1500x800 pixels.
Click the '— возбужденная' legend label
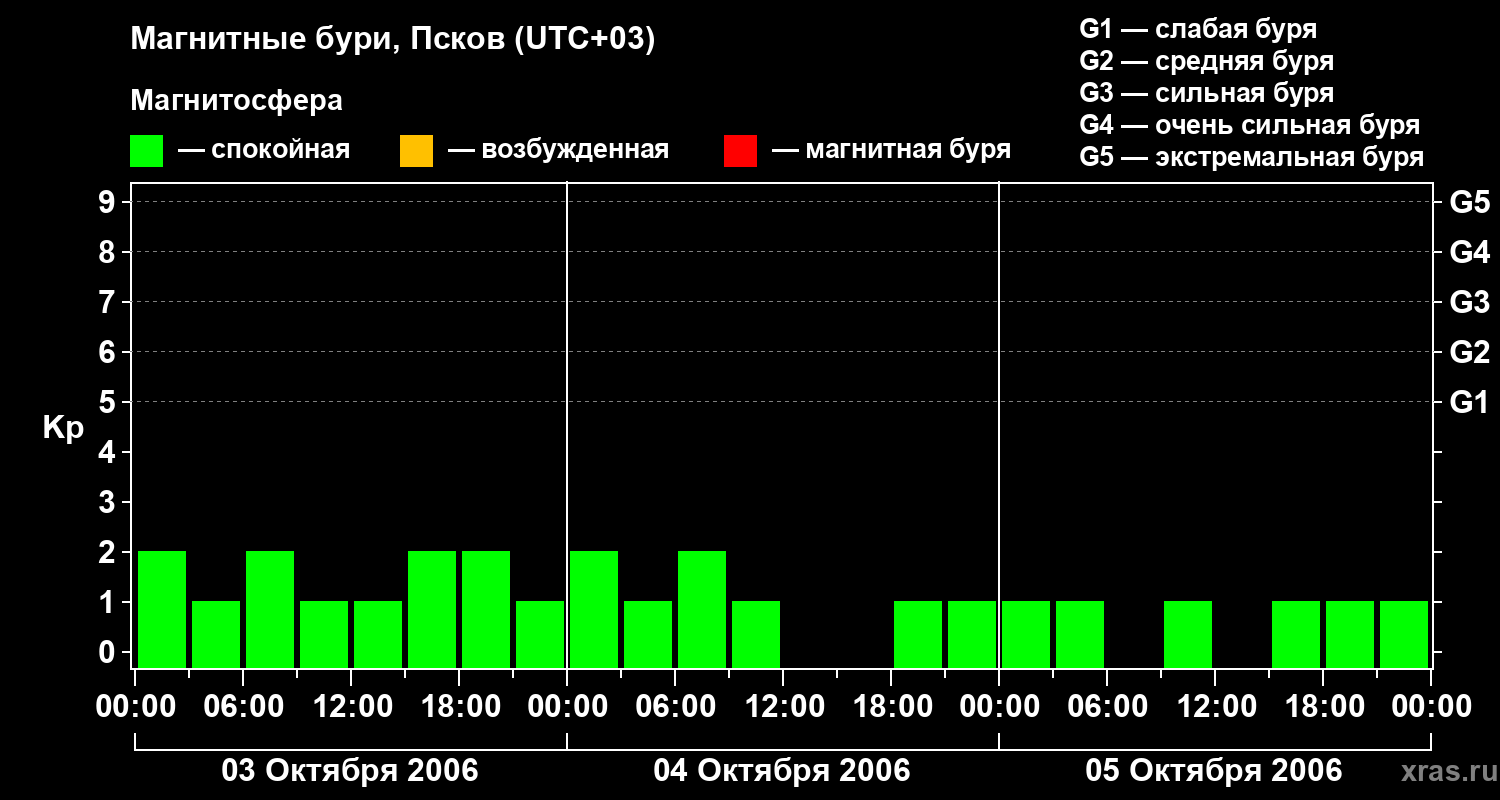pos(559,150)
